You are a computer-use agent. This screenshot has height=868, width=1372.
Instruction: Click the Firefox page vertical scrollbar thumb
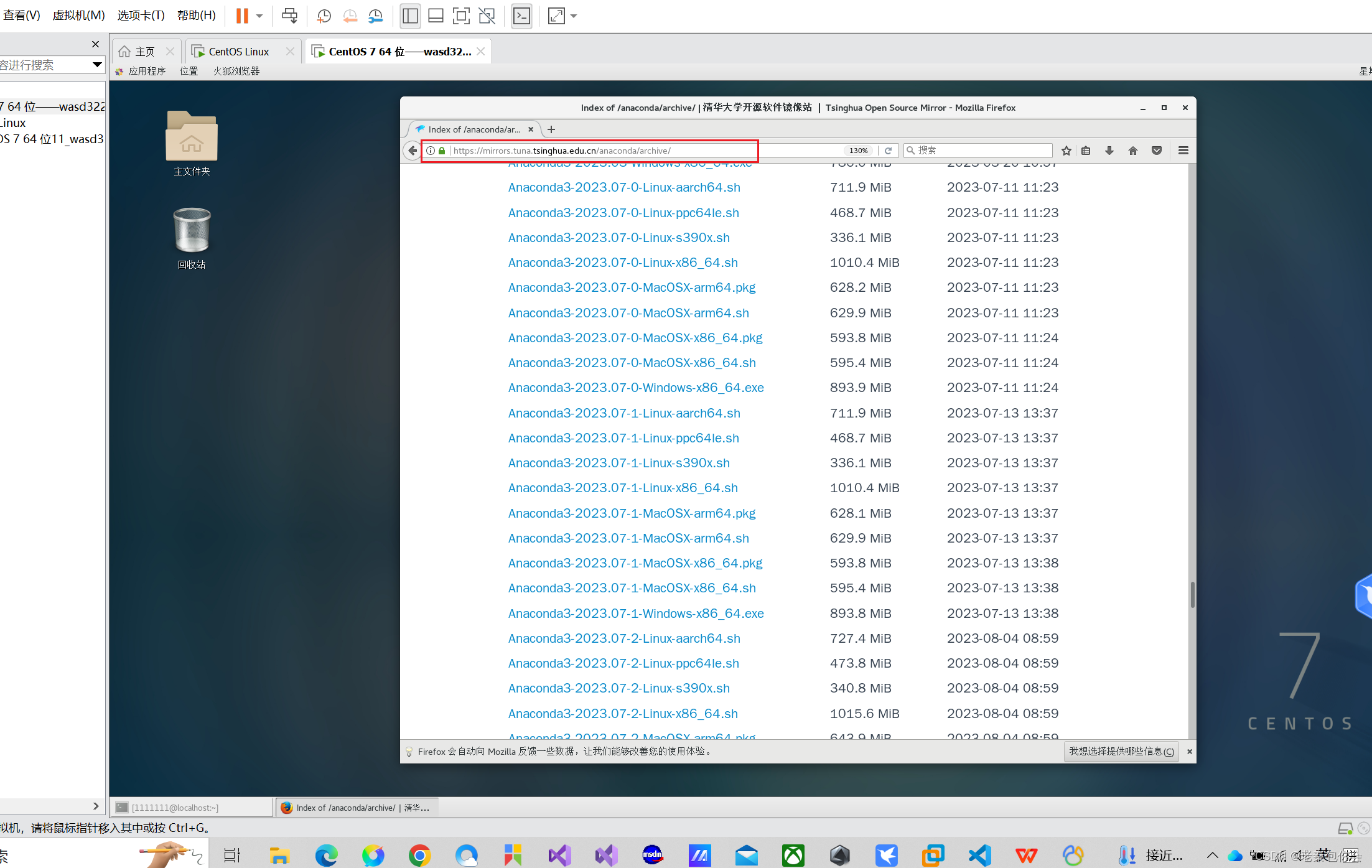(x=1192, y=595)
